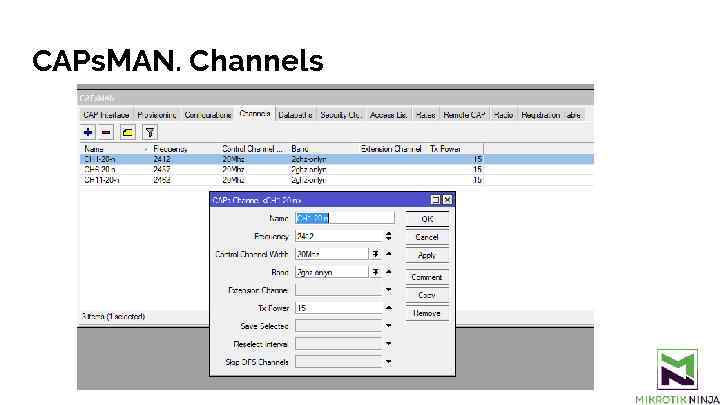Click the Comment button in dialog
This screenshot has width=720, height=405.
(427, 277)
